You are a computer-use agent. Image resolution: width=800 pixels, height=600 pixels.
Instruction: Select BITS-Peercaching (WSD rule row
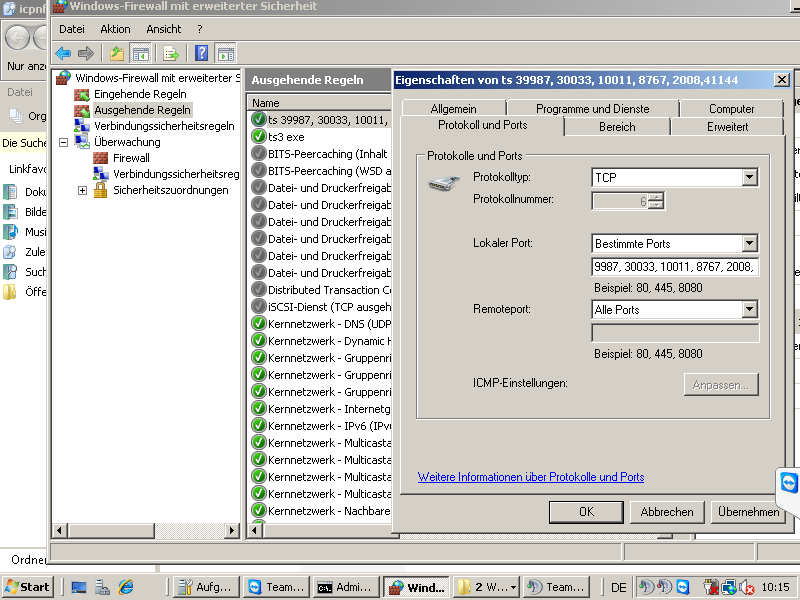[321, 171]
